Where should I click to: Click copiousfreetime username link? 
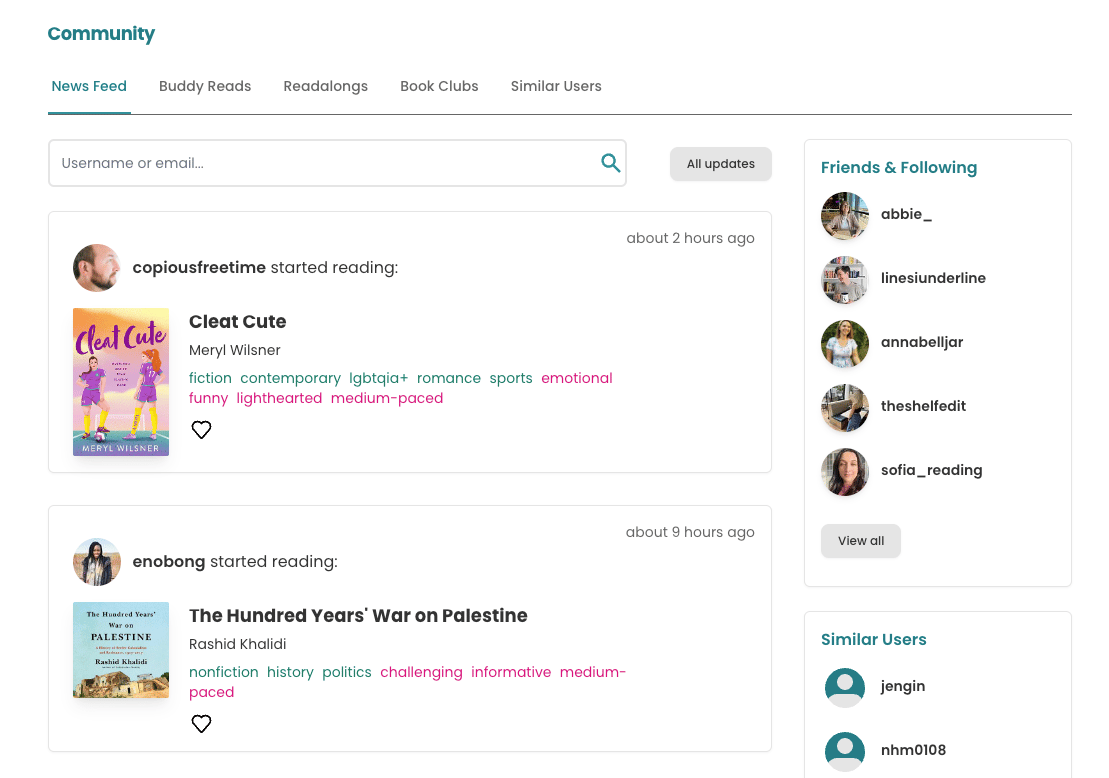tap(199, 268)
